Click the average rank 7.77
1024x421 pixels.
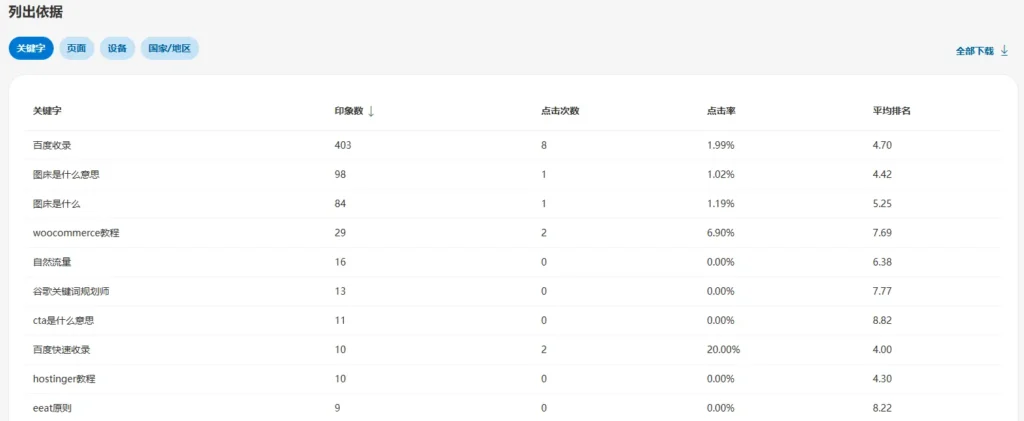(882, 291)
